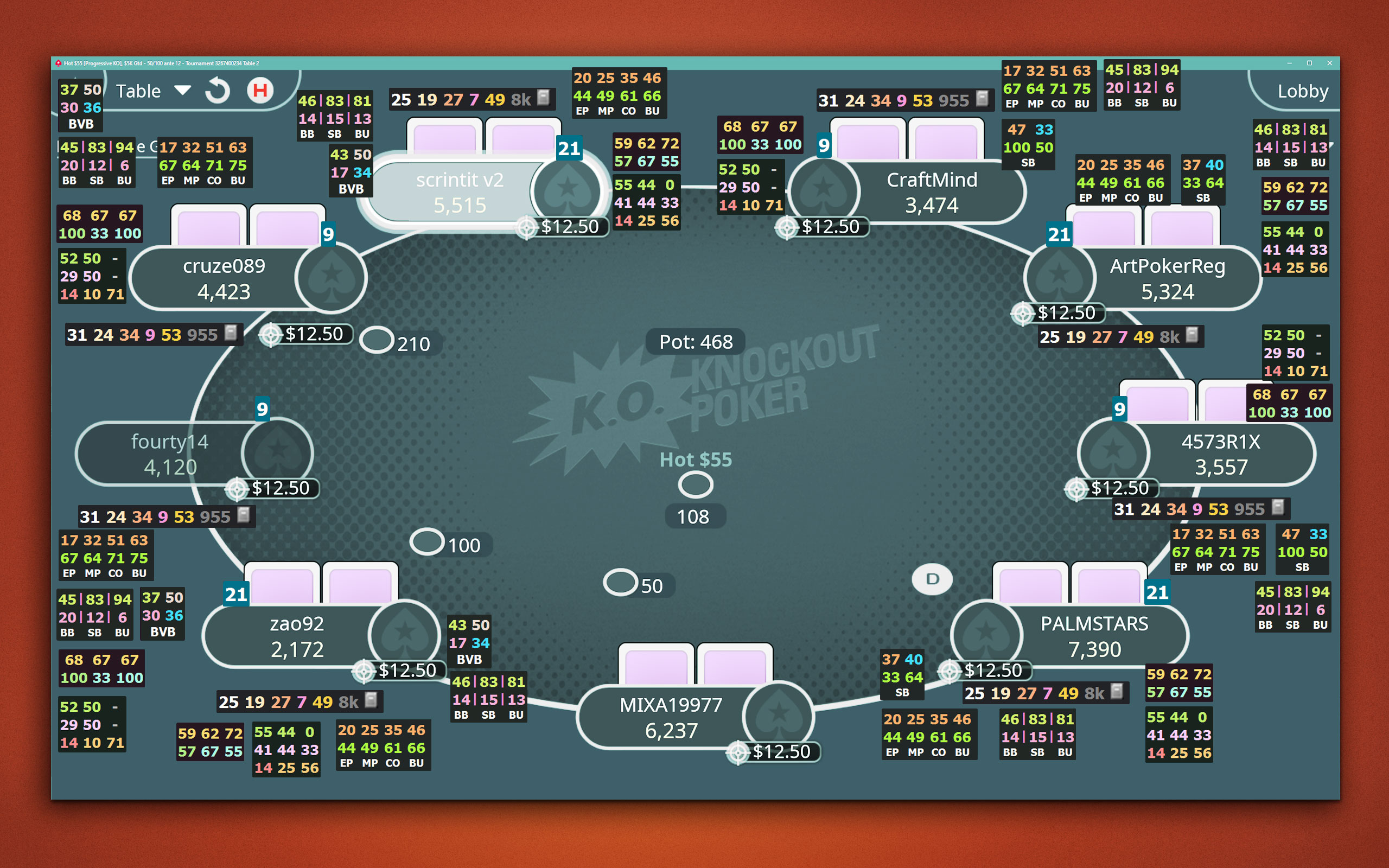
Task: Open notes icon in fourty14 HUD
Action: click(x=244, y=514)
